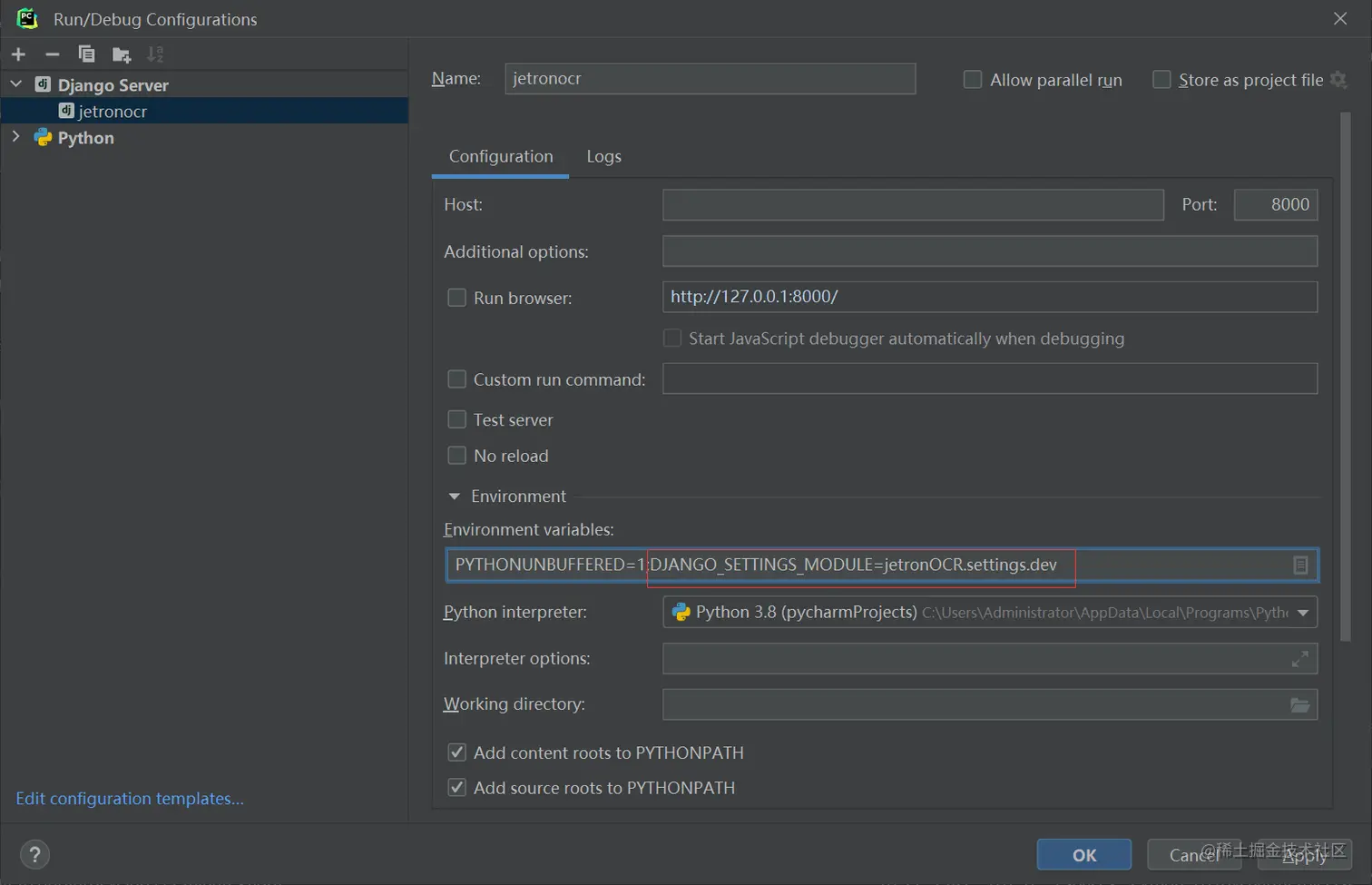
Task: Add a new run configuration
Action: 18,54
